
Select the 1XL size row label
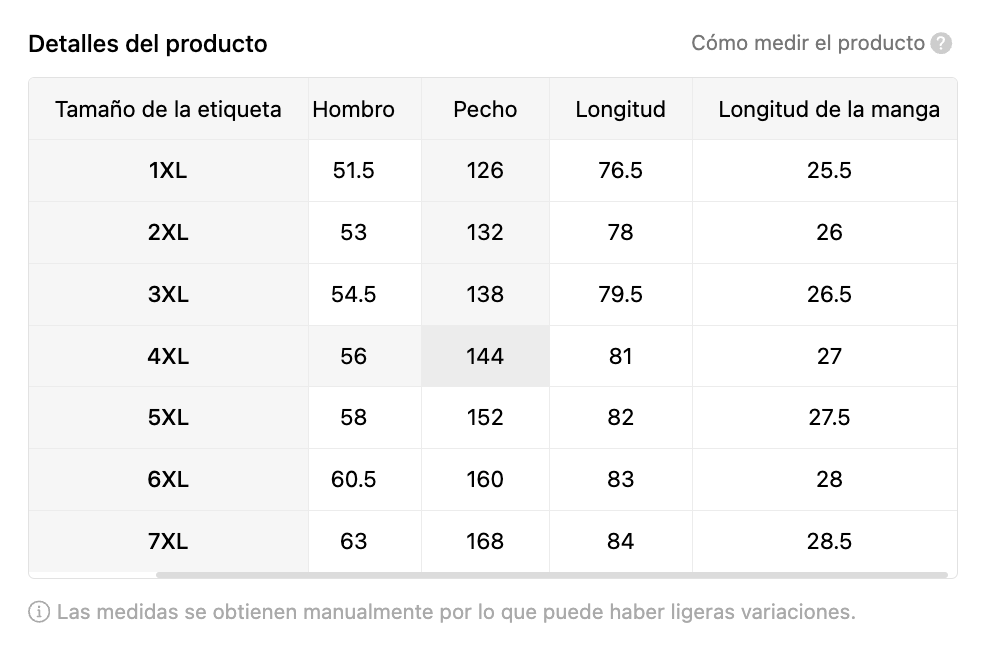(168, 170)
